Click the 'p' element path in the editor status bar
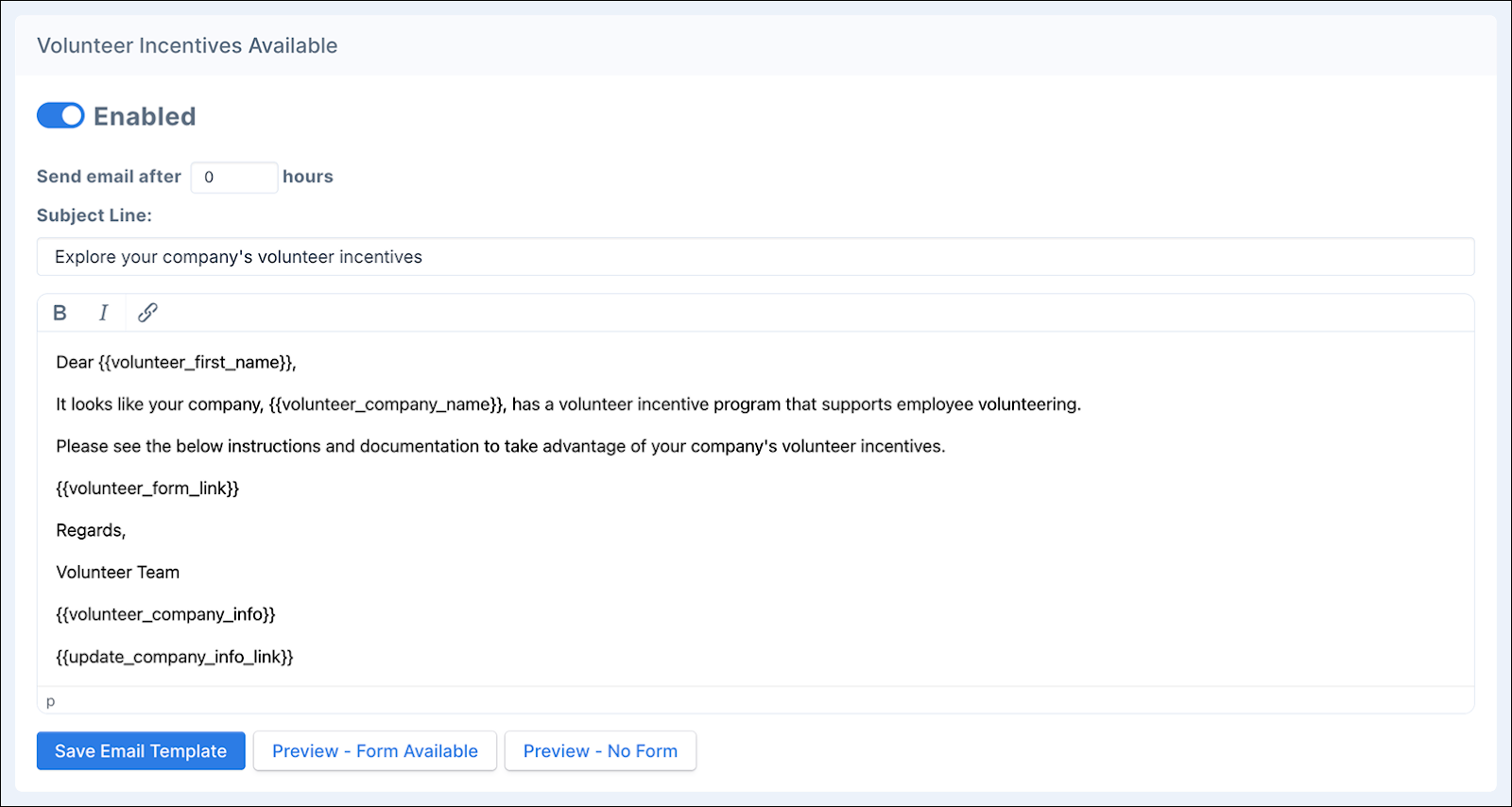1512x807 pixels. click(51, 701)
